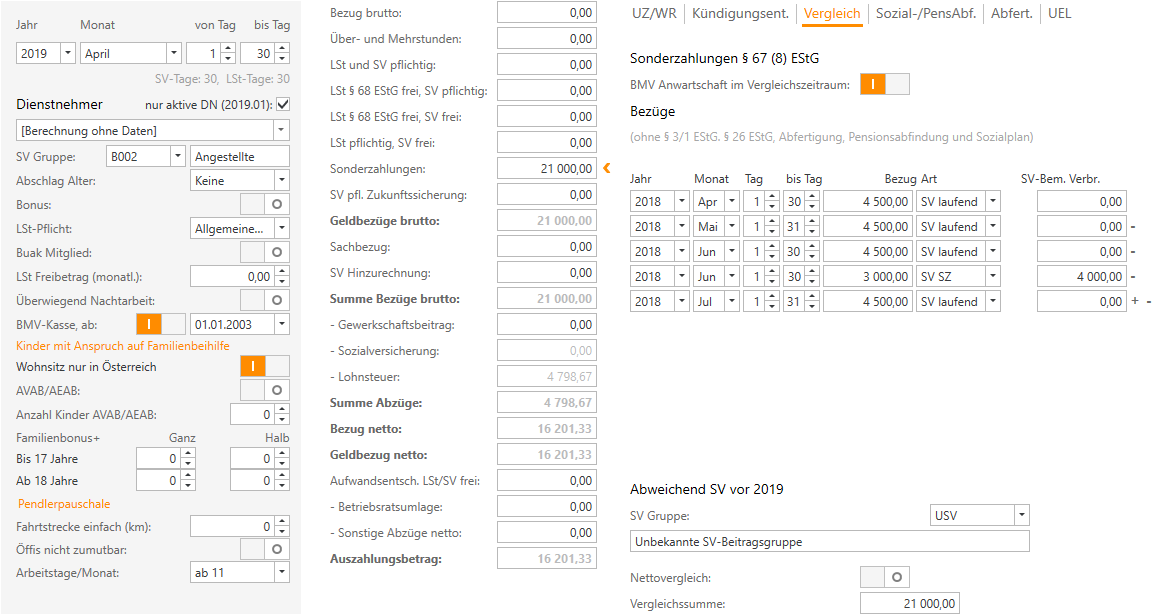Click the Sonstige Abzüge netto field

click(x=546, y=532)
